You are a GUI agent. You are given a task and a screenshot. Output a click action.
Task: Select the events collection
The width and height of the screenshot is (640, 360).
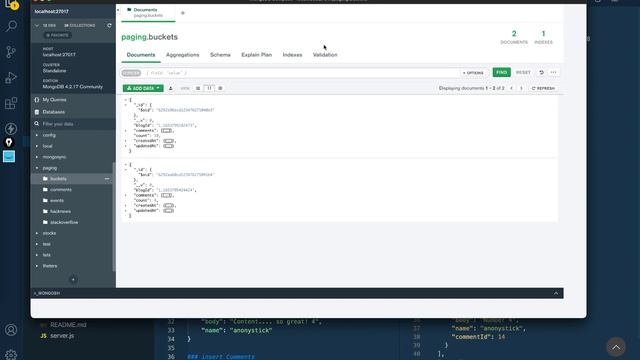tap(57, 200)
